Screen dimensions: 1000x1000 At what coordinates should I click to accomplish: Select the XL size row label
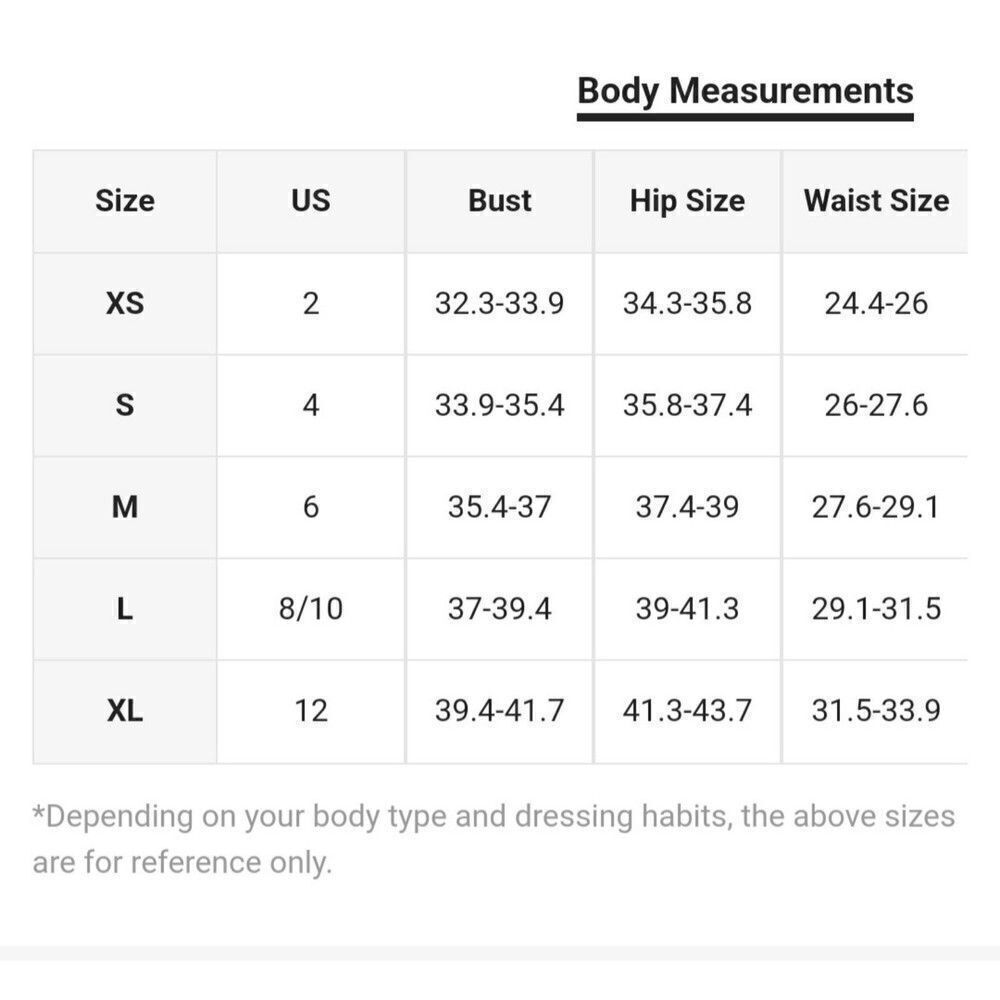pyautogui.click(x=125, y=710)
